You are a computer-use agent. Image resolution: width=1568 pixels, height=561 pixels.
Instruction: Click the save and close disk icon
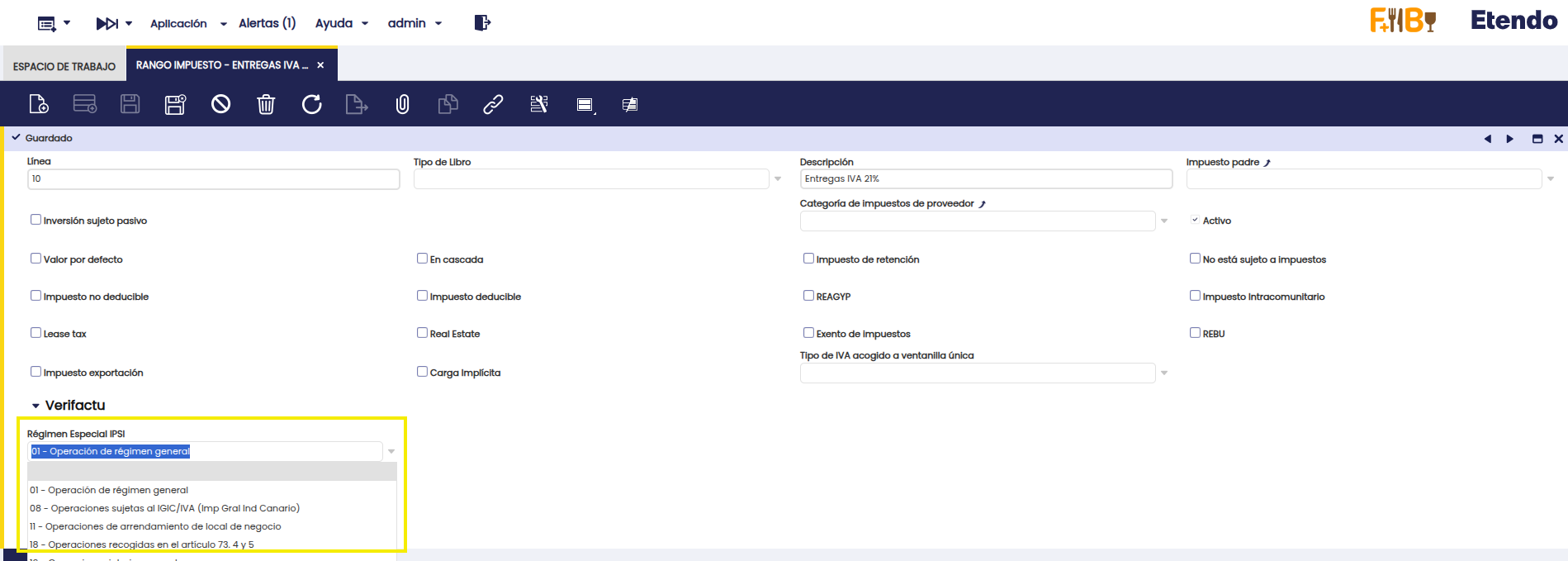click(x=175, y=104)
